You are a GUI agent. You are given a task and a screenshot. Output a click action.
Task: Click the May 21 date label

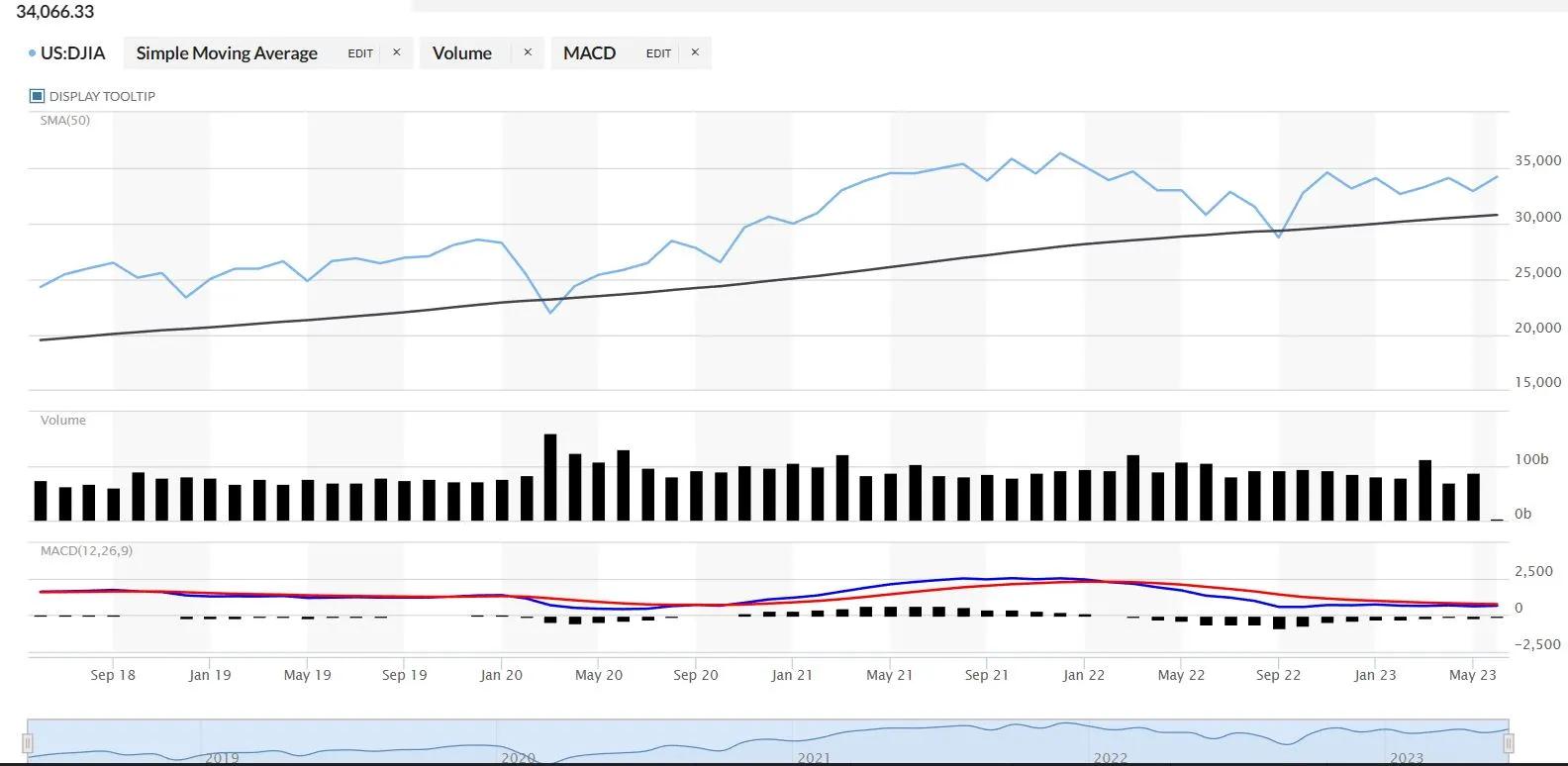[890, 675]
